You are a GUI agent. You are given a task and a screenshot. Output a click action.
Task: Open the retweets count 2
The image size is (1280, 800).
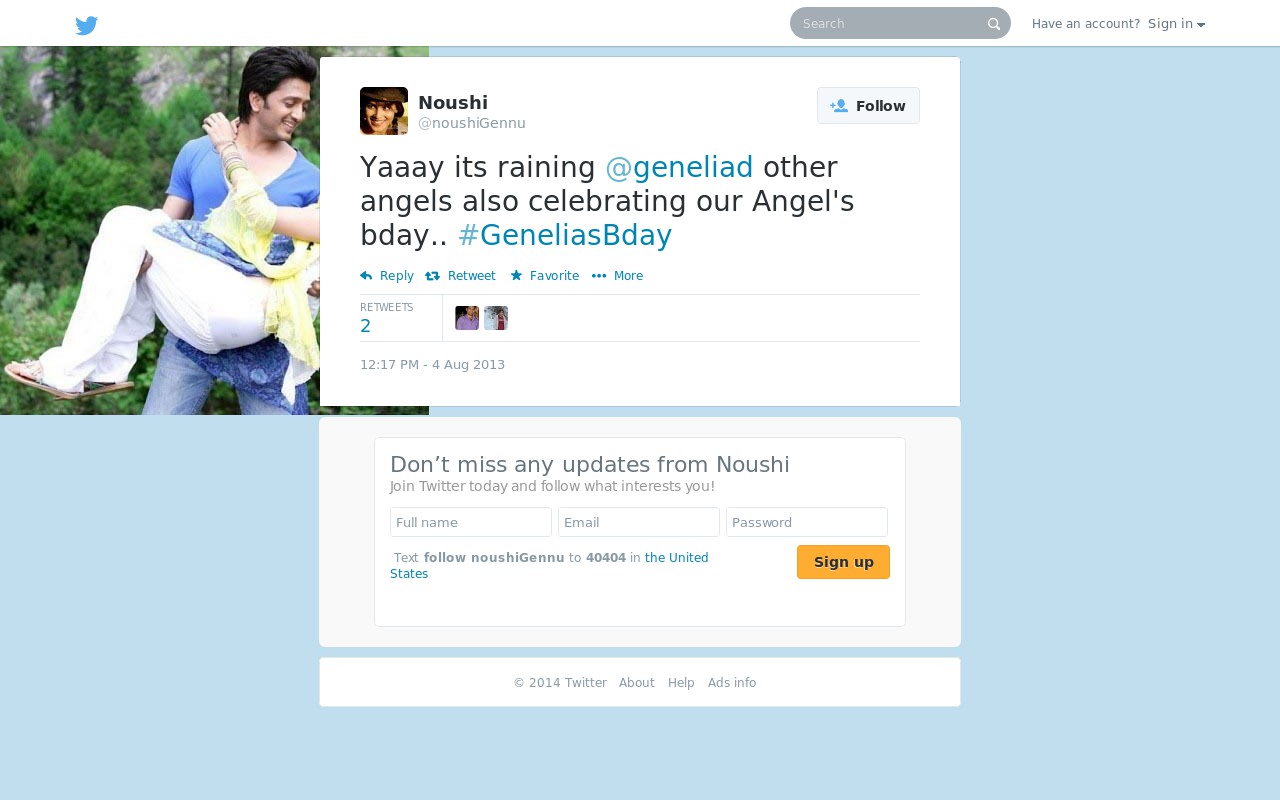(x=366, y=326)
